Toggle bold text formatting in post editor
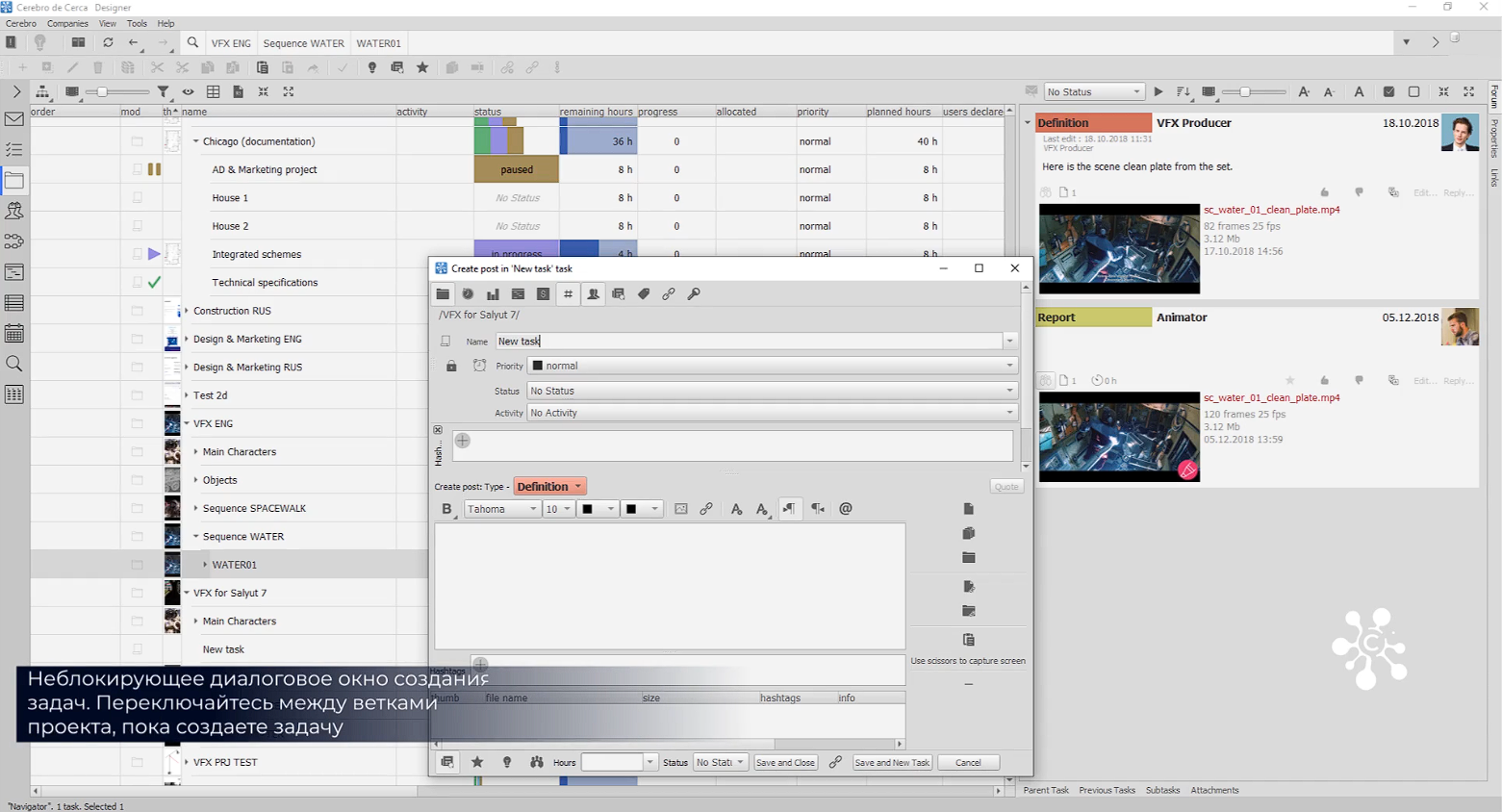 pos(446,509)
